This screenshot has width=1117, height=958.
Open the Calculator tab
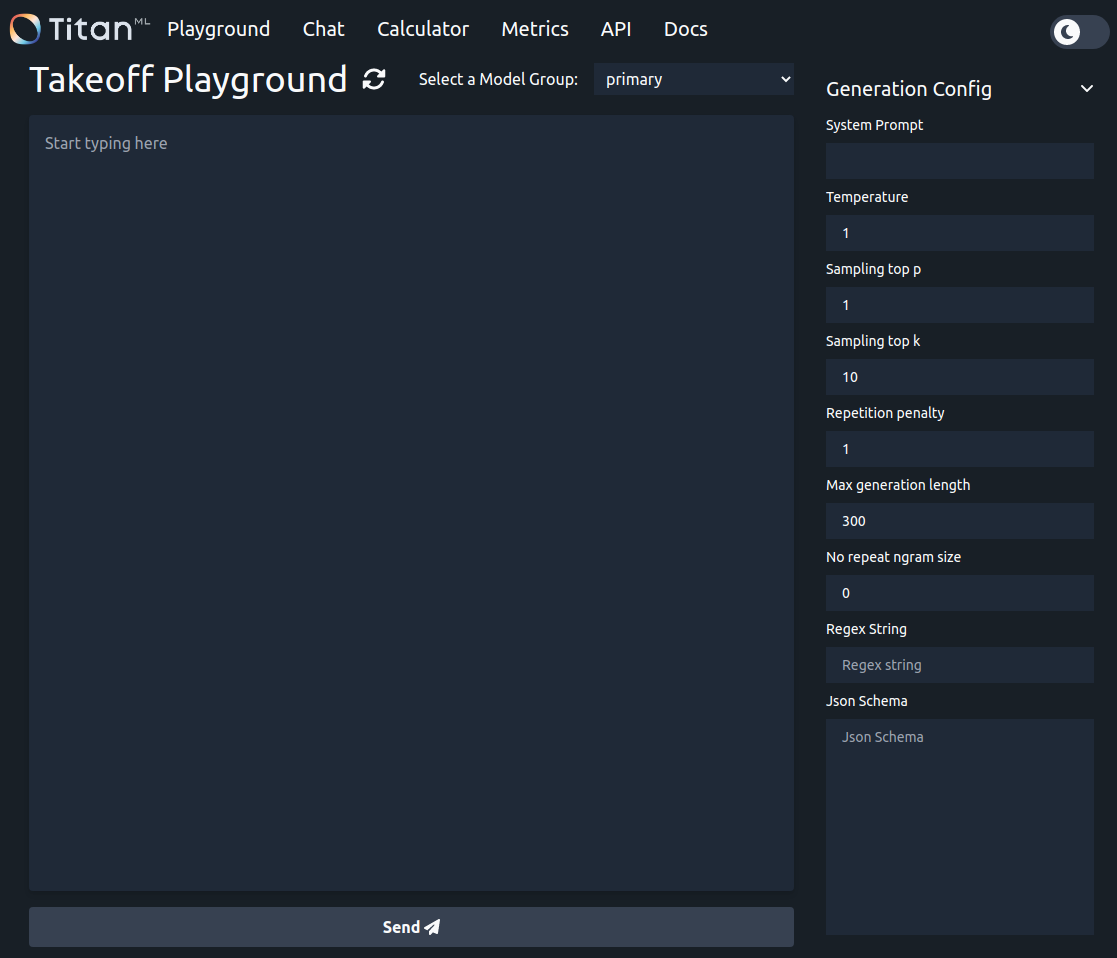pos(422,29)
